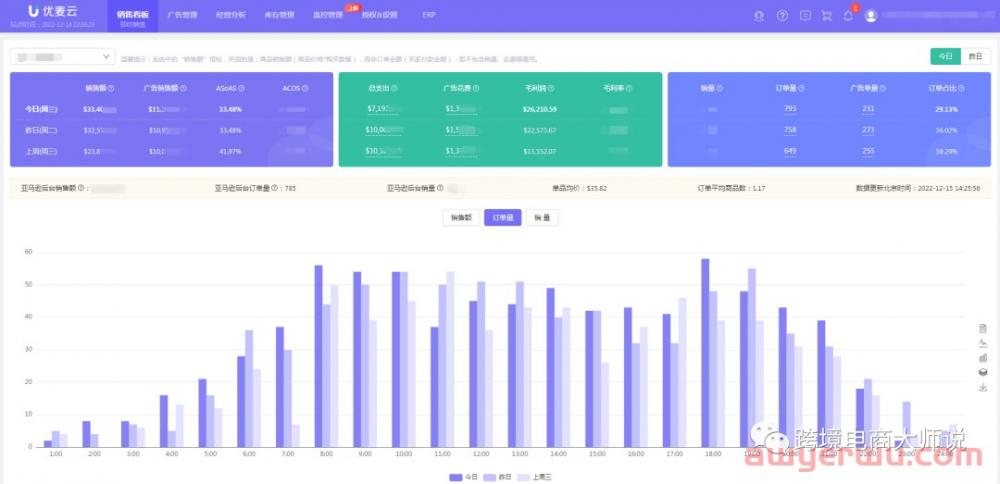Image resolution: width=1000 pixels, height=484 pixels.
Task: Open the customer service headset icon
Action: pyautogui.click(x=759, y=16)
